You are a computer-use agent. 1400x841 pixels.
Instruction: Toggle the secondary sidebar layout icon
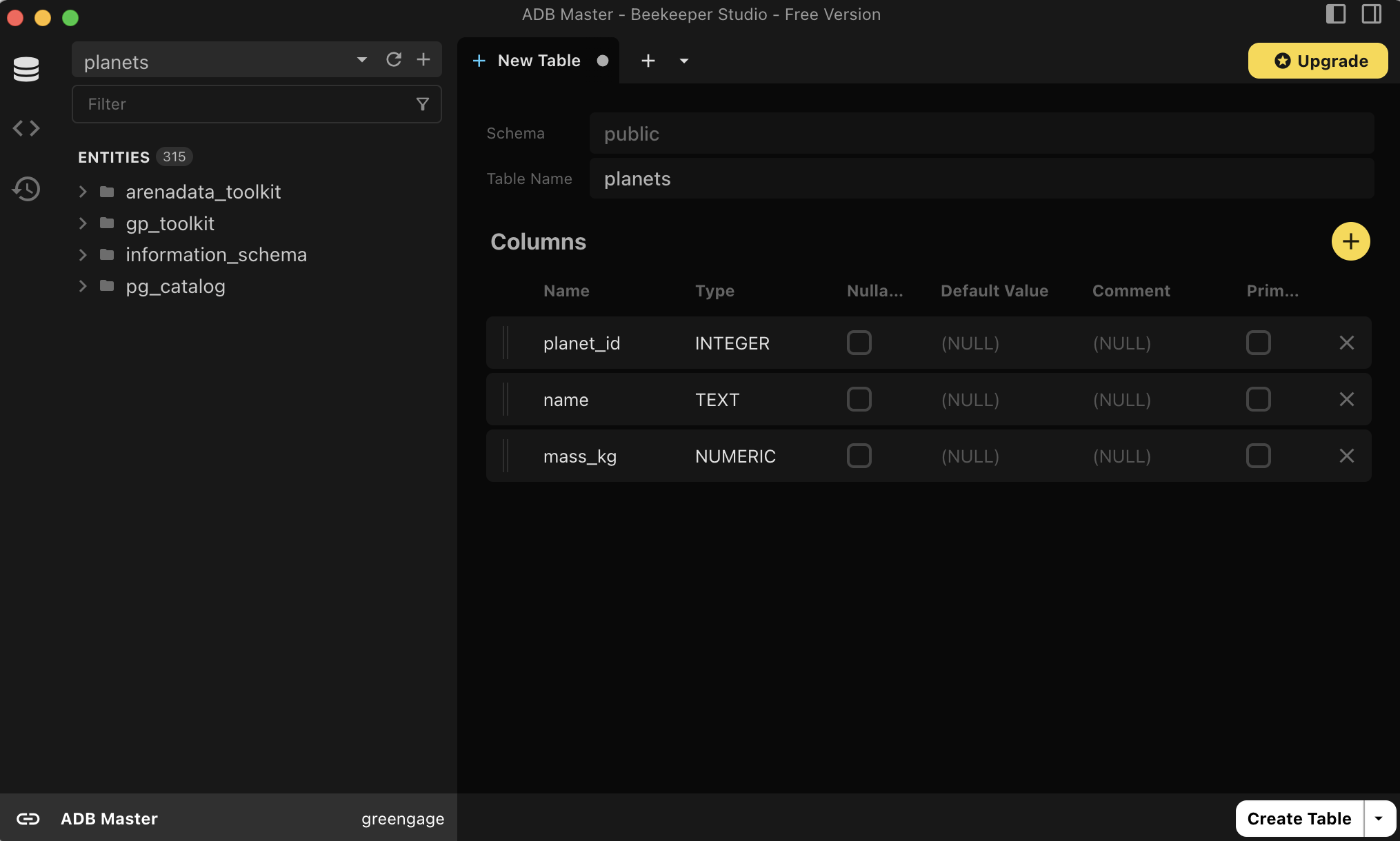pos(1371,14)
